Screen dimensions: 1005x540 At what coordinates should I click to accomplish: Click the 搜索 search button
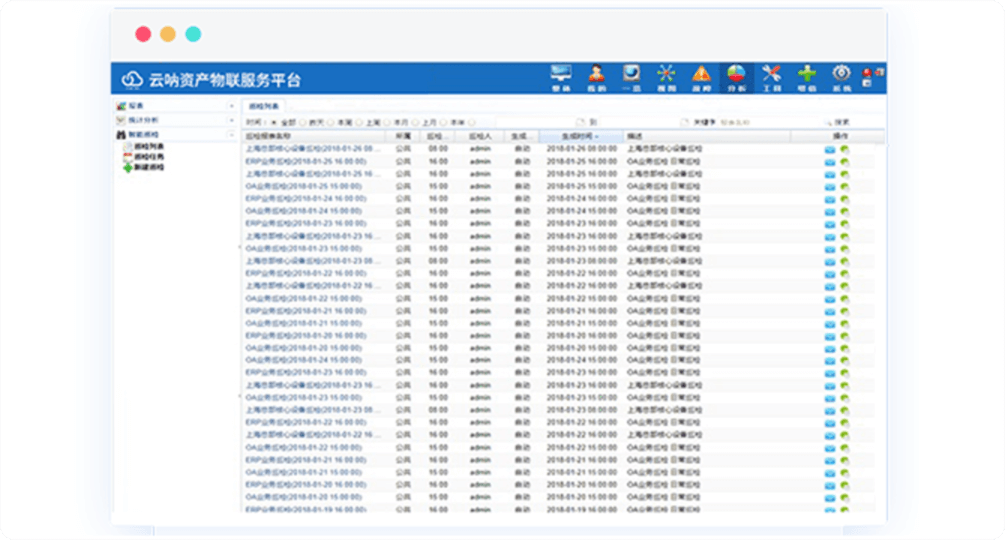click(838, 122)
